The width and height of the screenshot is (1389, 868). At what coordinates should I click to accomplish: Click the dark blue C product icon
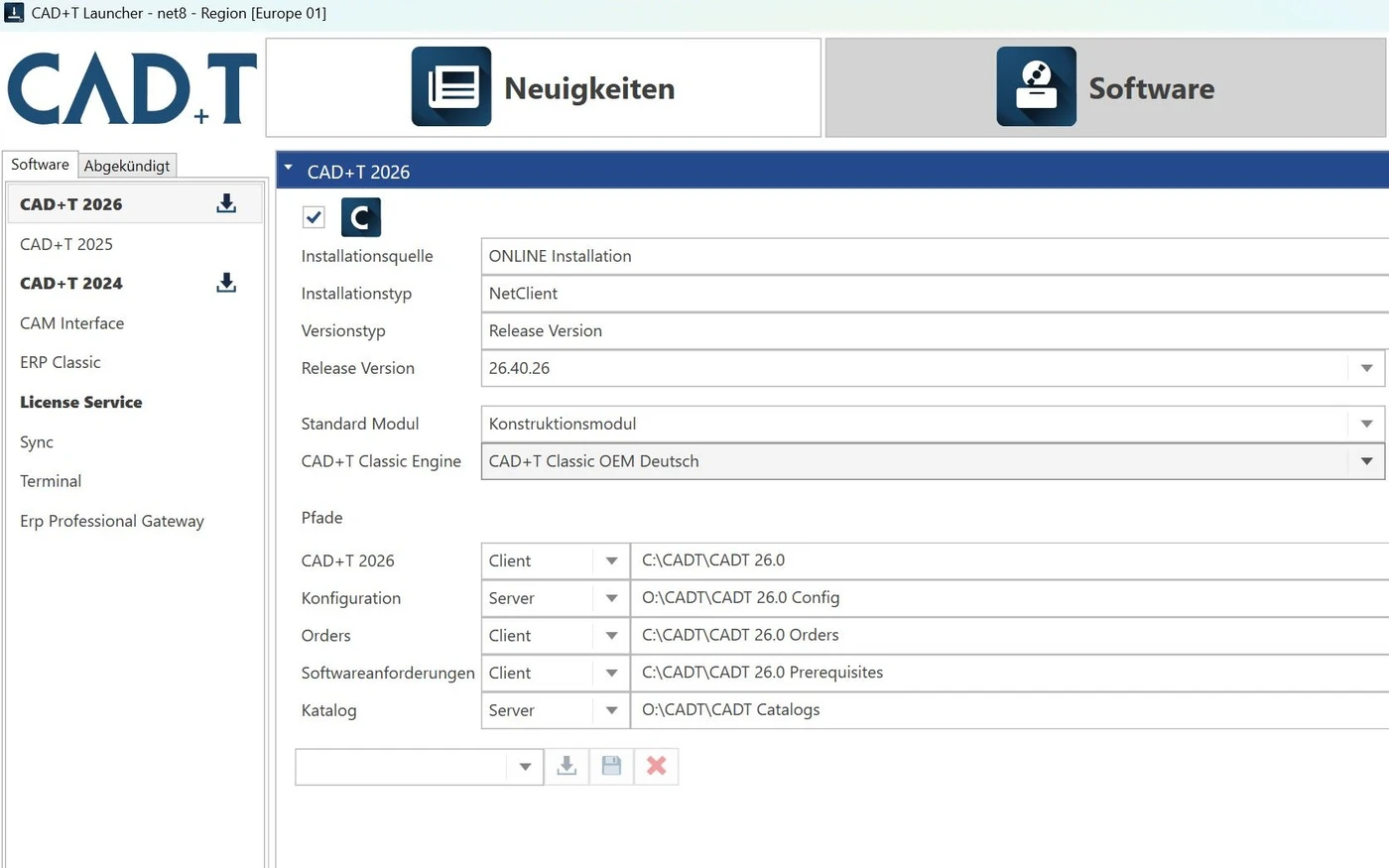point(361,217)
